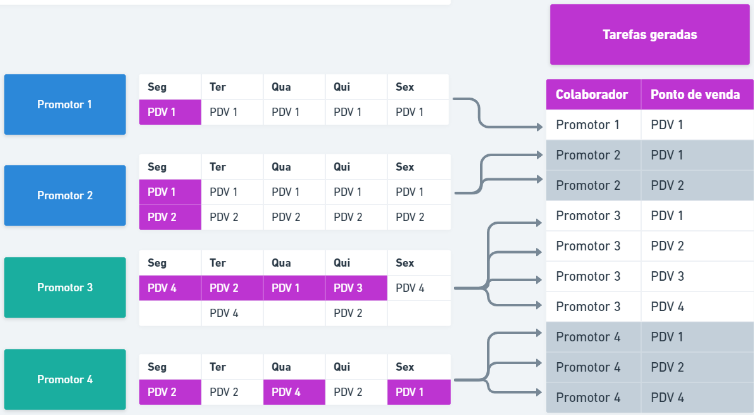The height and width of the screenshot is (415, 754).
Task: Select highlighted PDV 1 Monday cell for Promotor 1
Action: coord(169,112)
